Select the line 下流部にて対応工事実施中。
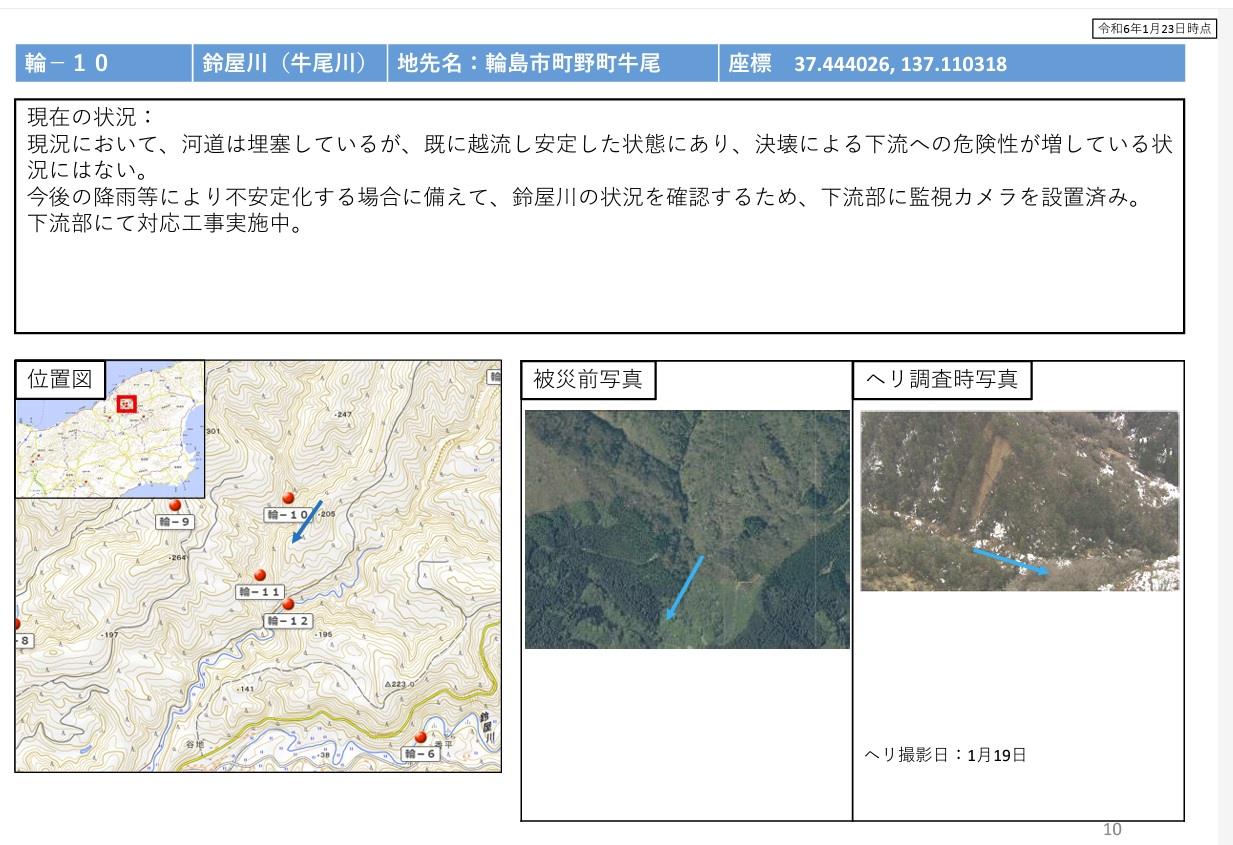1233x845 pixels. click(165, 223)
